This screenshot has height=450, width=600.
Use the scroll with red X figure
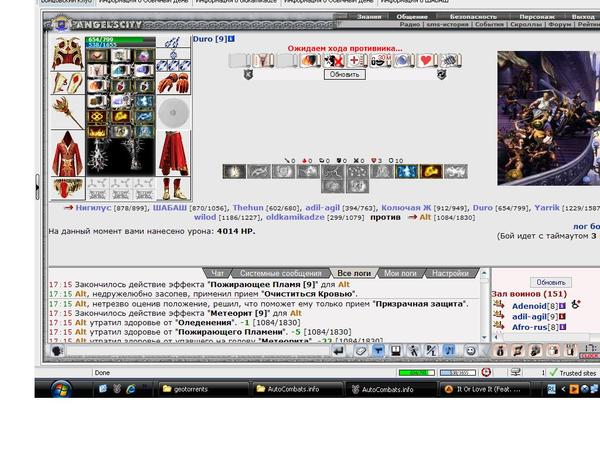click(333, 60)
